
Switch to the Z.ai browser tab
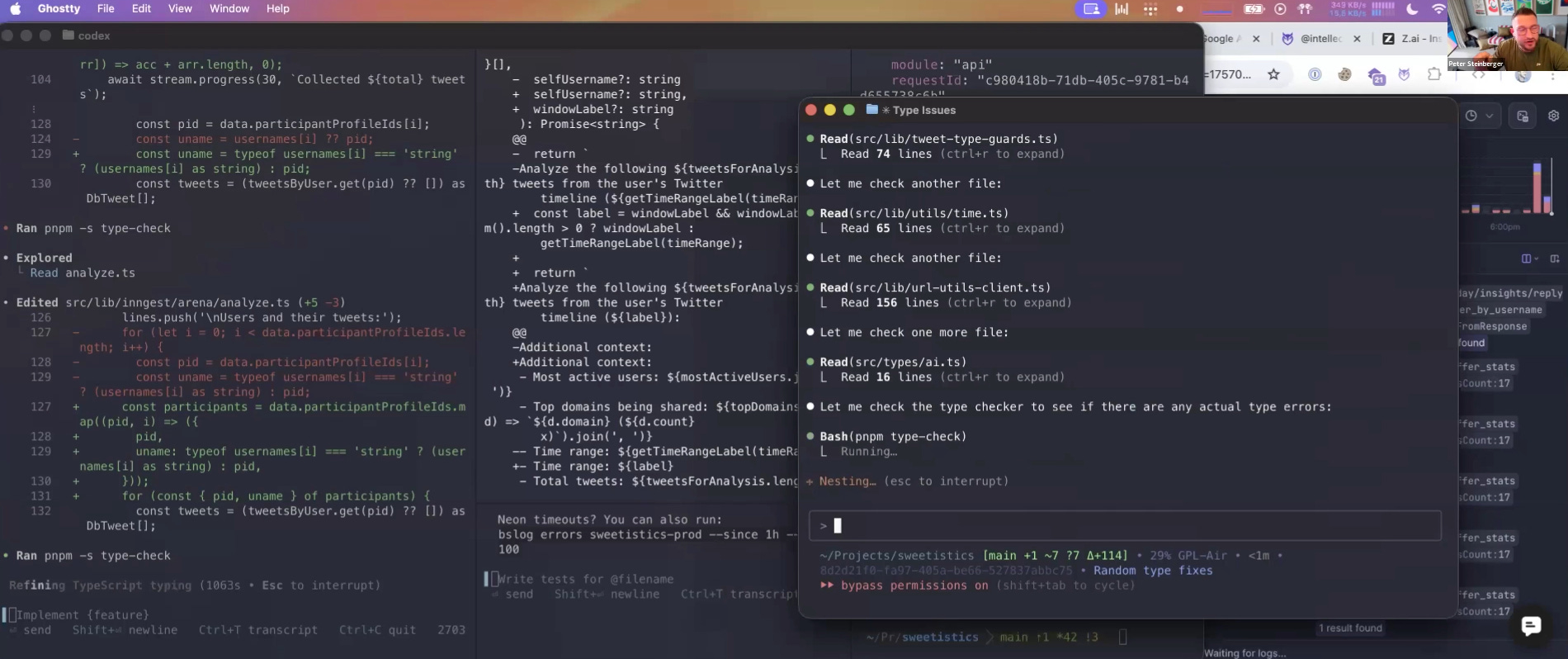(x=1414, y=39)
